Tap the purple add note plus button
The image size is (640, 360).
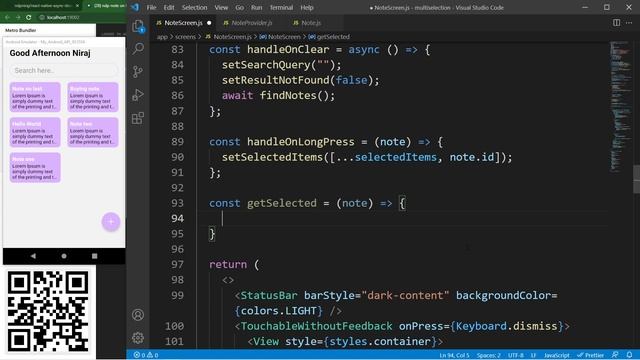111,222
